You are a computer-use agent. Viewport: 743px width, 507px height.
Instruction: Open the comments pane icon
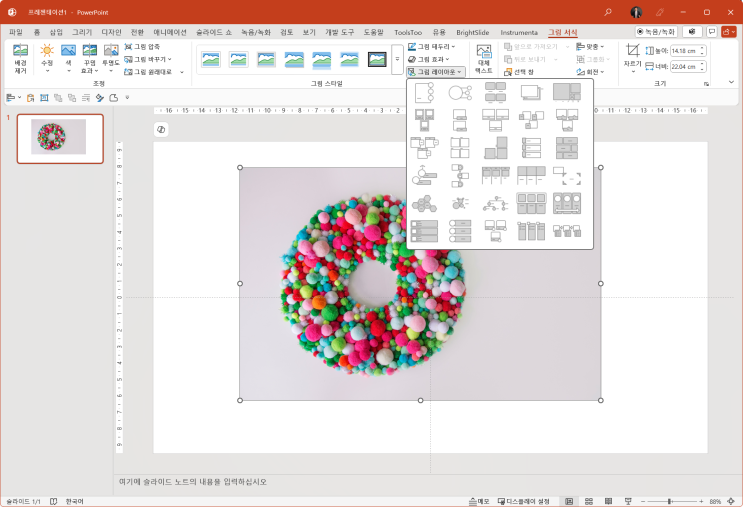(x=712, y=32)
